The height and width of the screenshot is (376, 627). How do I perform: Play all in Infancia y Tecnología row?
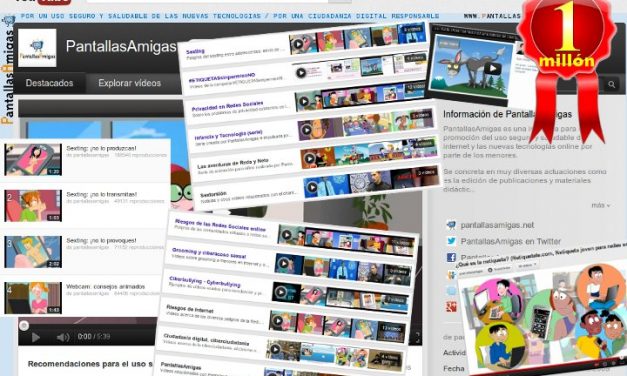[x=306, y=130]
